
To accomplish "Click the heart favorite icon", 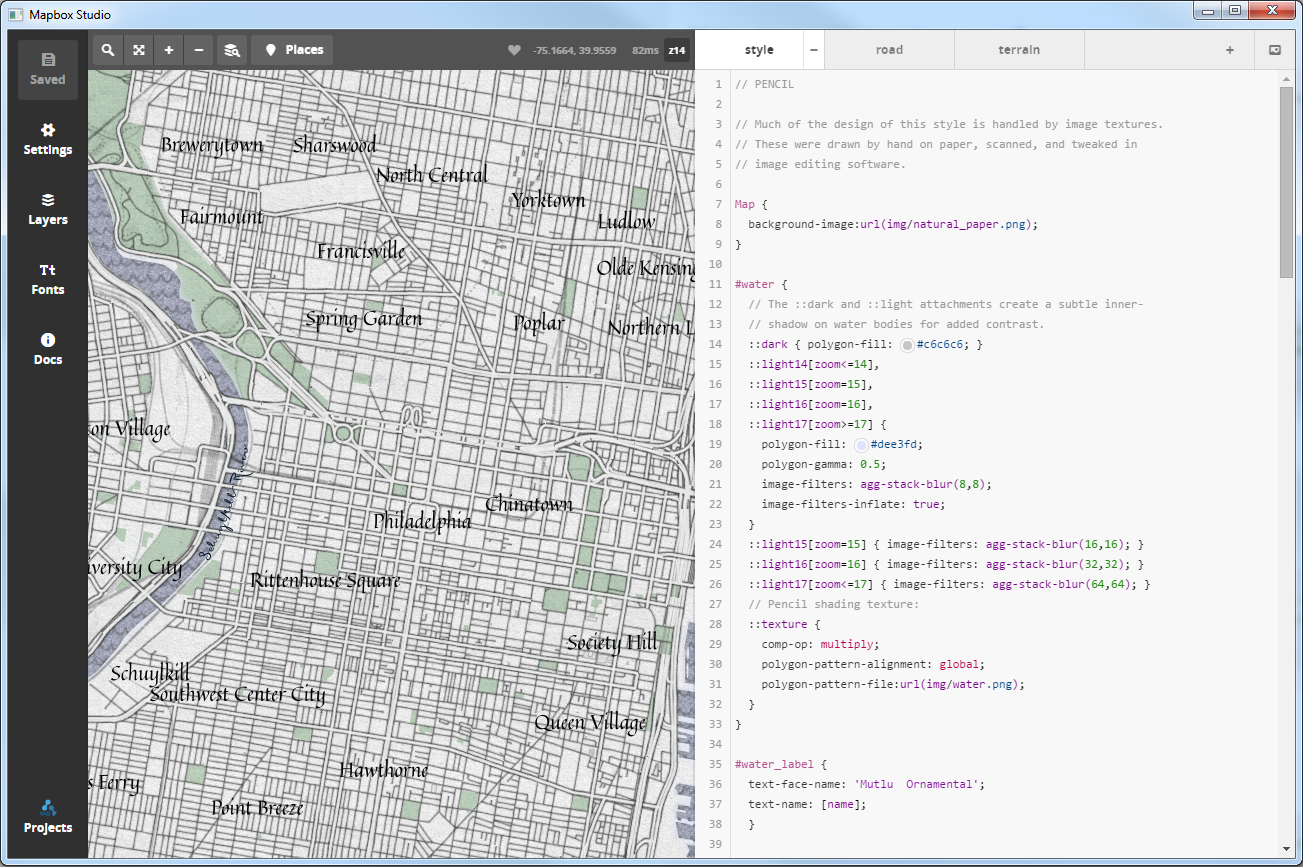I will point(514,50).
